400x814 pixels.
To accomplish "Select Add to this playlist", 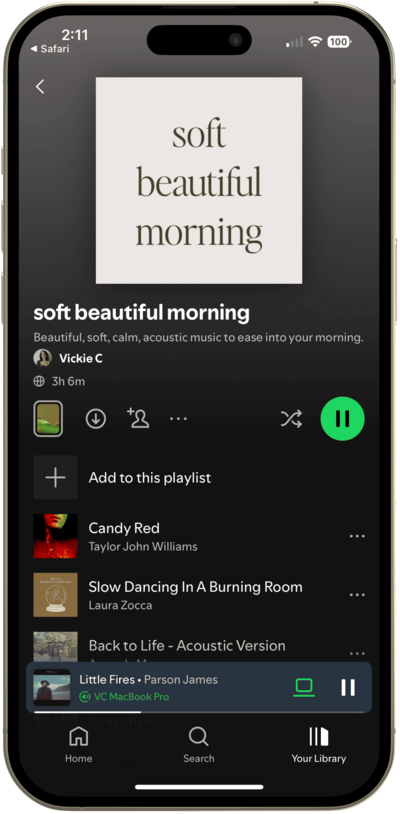I will point(150,478).
